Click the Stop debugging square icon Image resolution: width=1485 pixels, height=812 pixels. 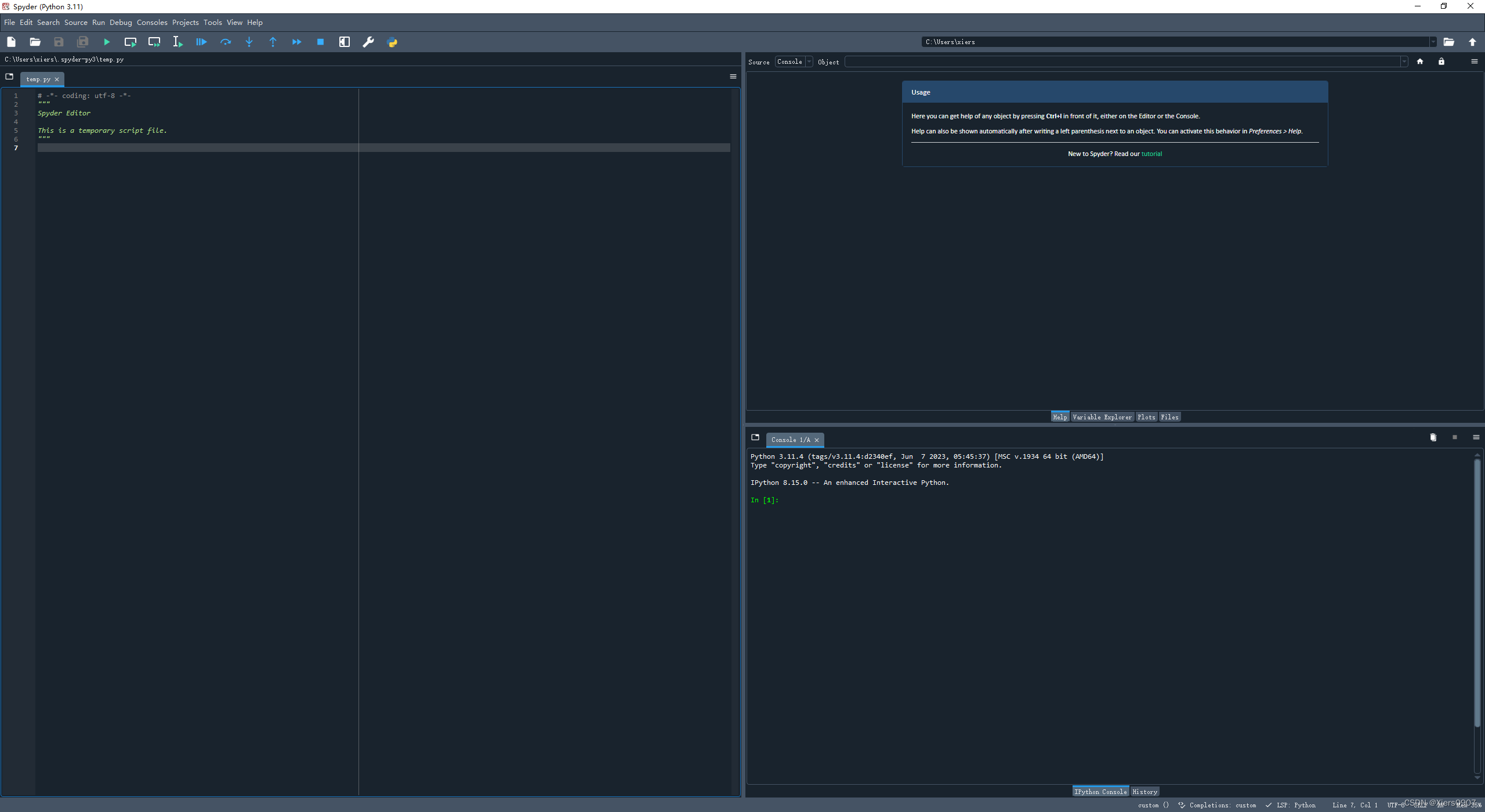320,42
